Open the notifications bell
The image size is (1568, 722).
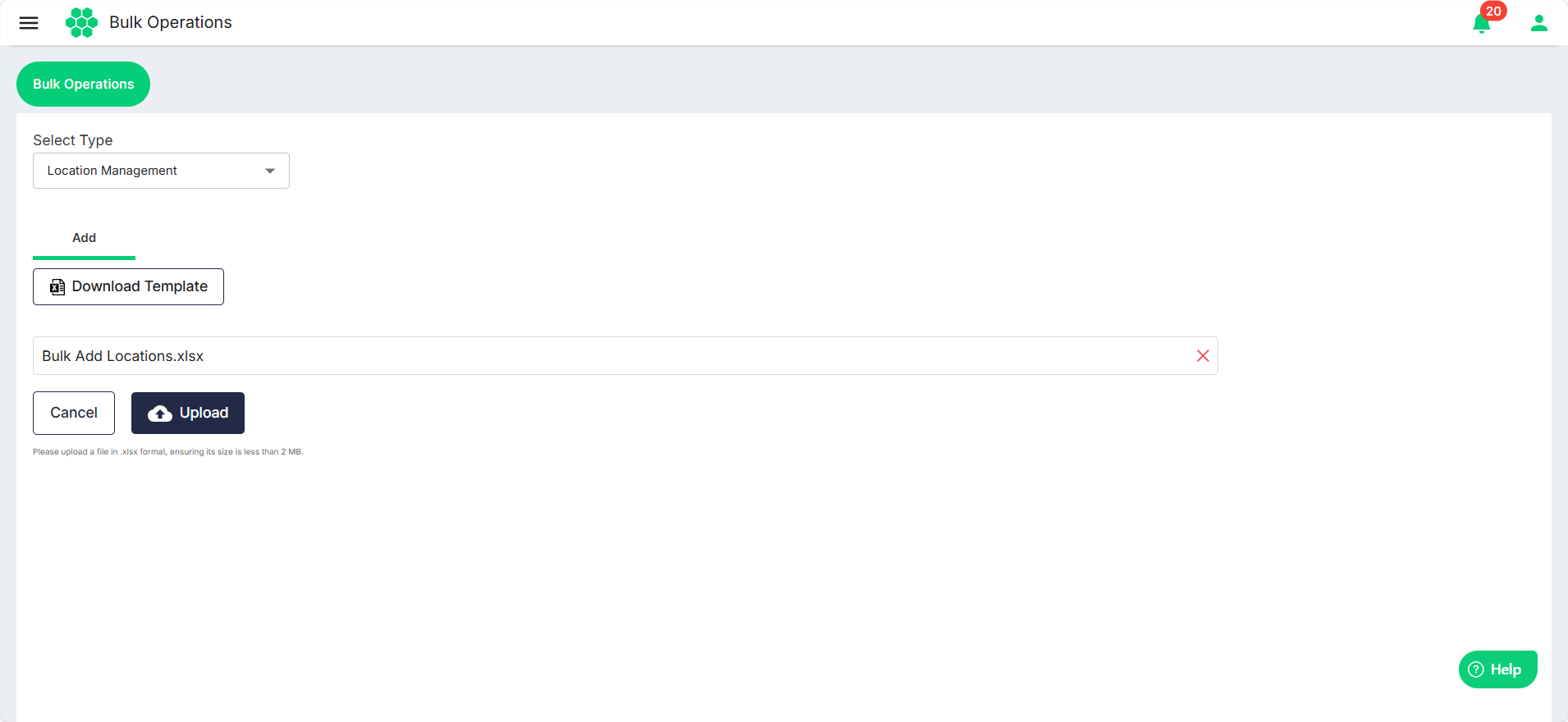click(x=1482, y=24)
